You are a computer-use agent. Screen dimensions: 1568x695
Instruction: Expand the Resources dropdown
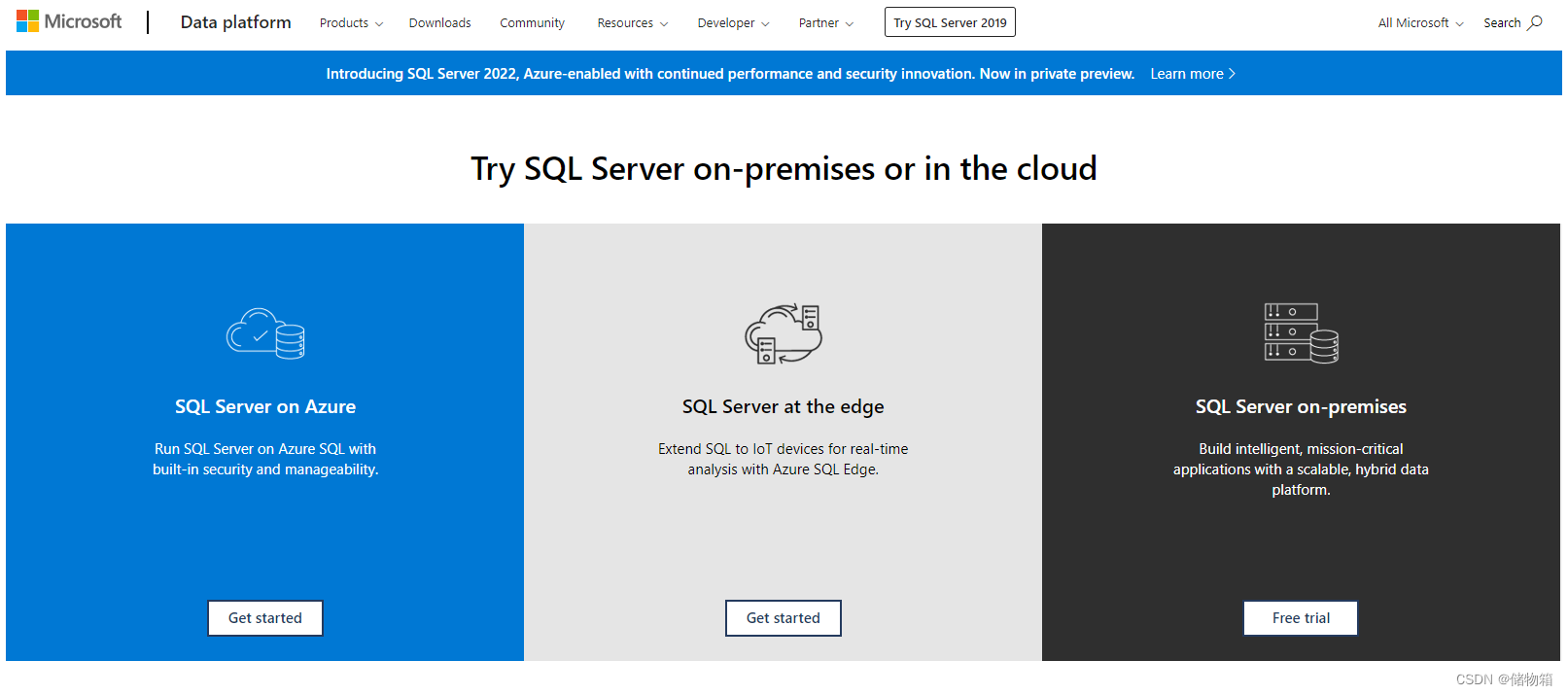click(x=632, y=22)
